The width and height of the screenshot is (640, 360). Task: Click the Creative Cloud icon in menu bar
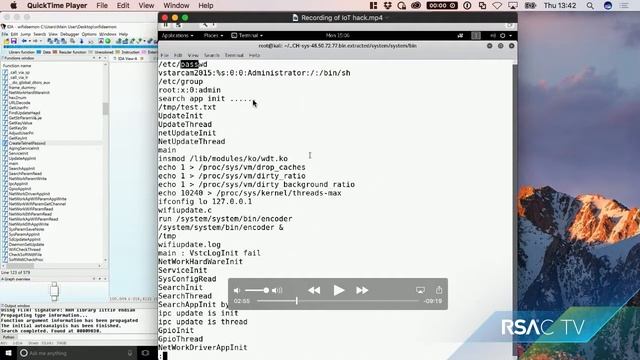(x=416, y=5)
